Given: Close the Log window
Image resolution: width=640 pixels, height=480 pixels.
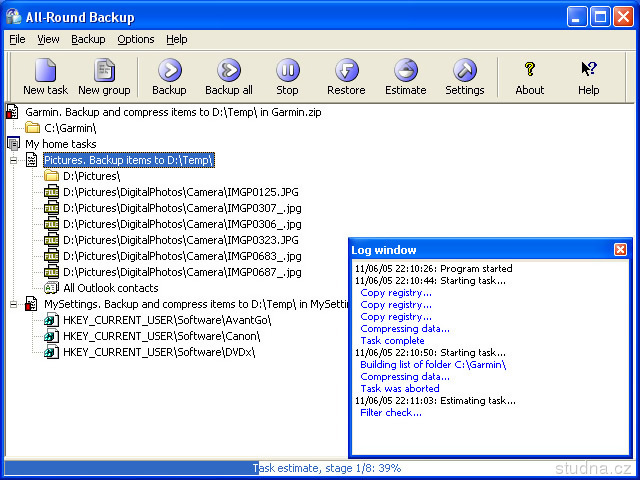Looking at the screenshot, I should [x=620, y=249].
